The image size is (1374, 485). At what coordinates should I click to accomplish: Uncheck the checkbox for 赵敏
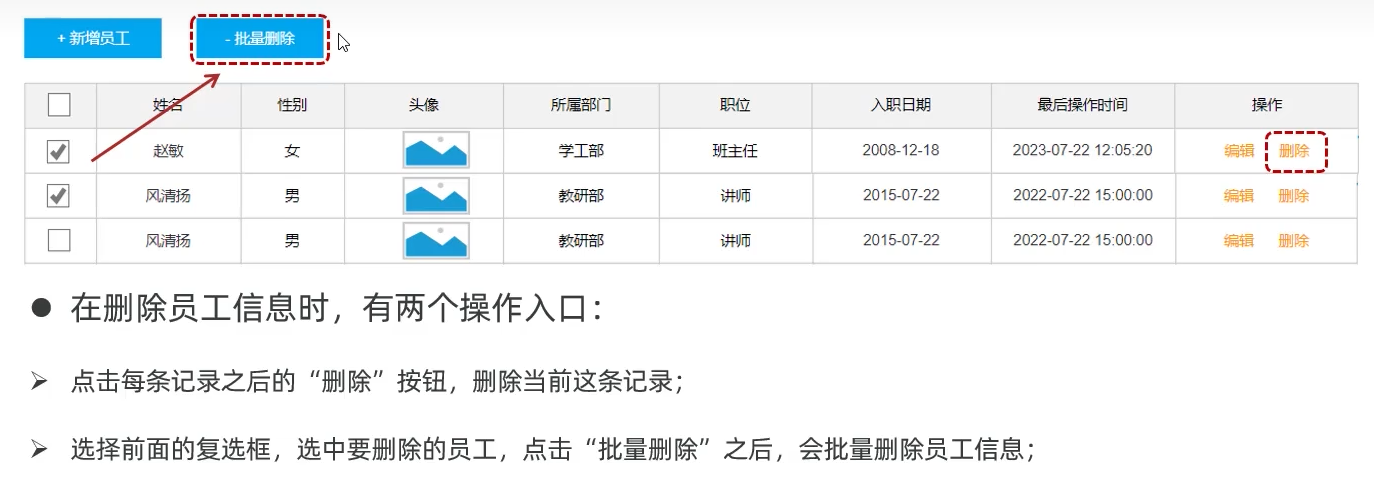click(x=60, y=151)
